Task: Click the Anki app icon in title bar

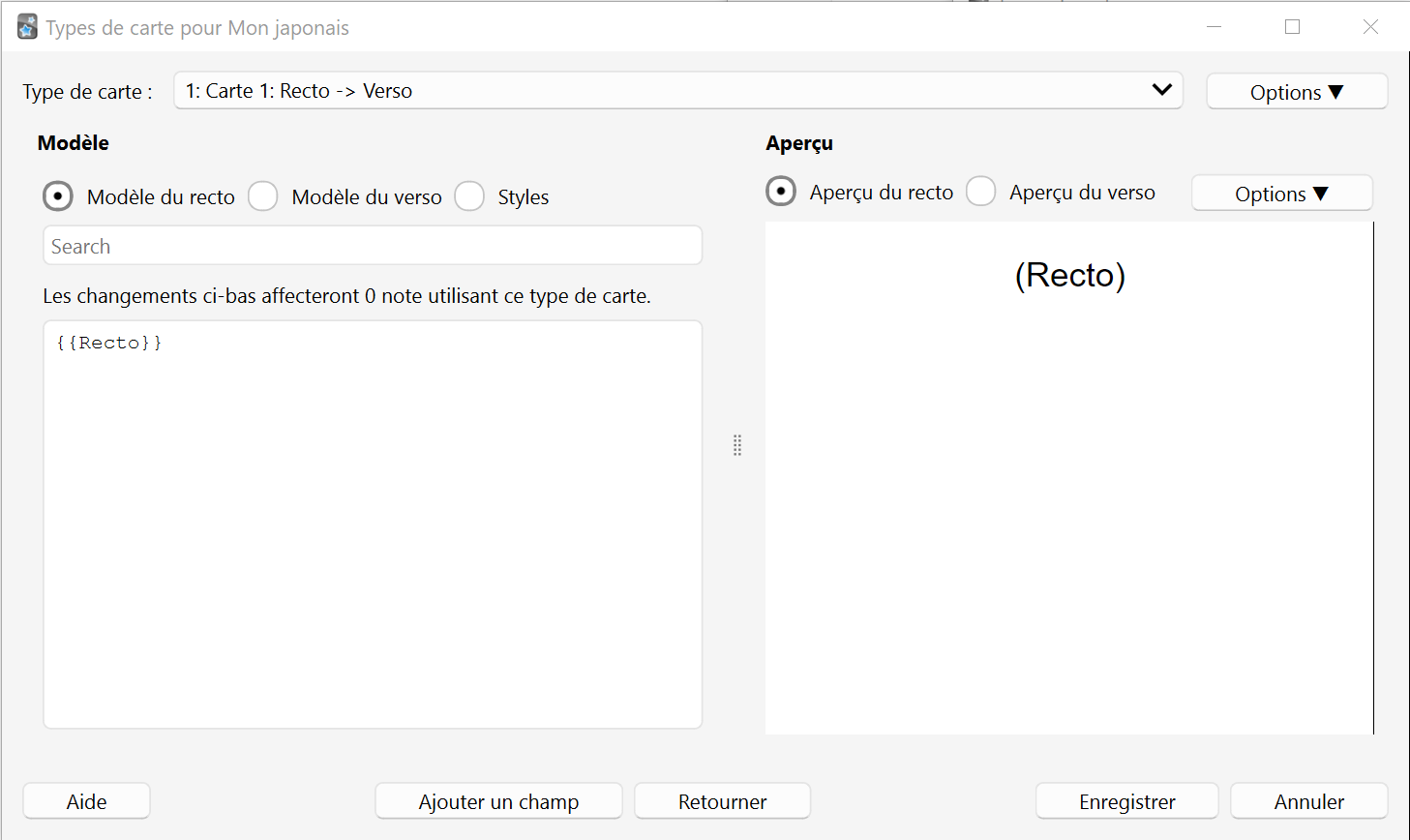Action: coord(27,27)
